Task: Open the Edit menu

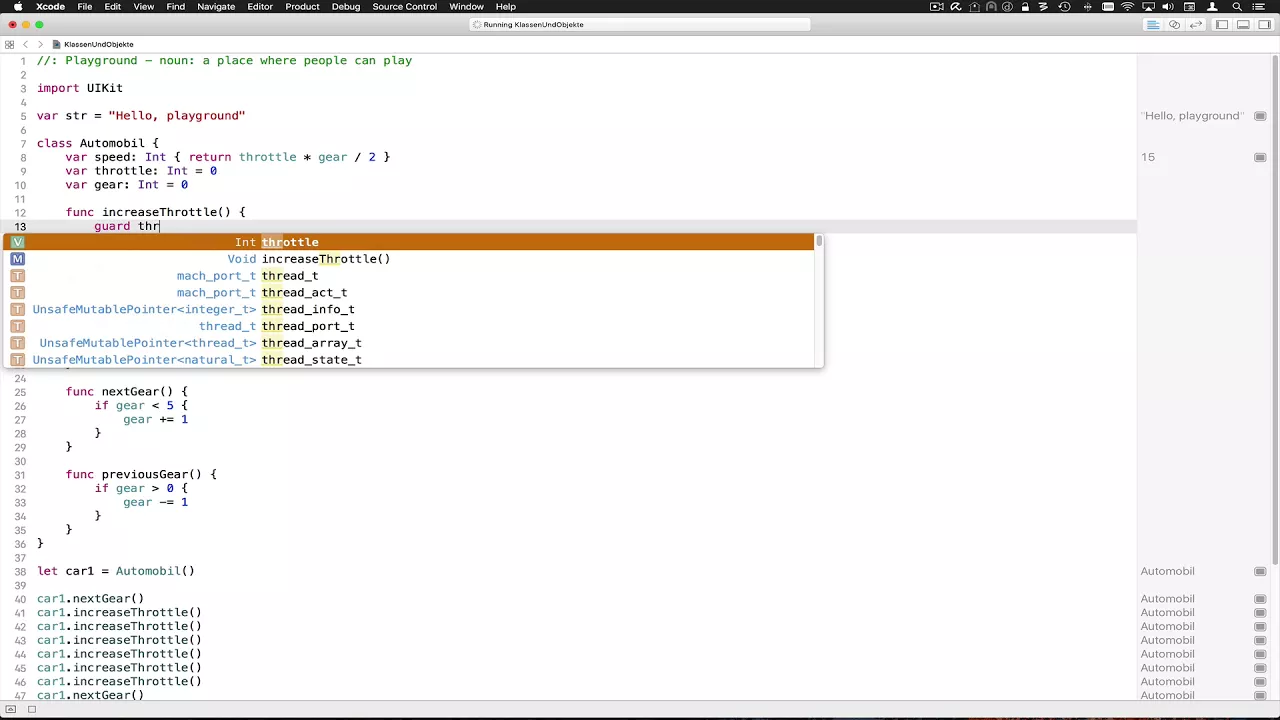Action: coord(113,7)
